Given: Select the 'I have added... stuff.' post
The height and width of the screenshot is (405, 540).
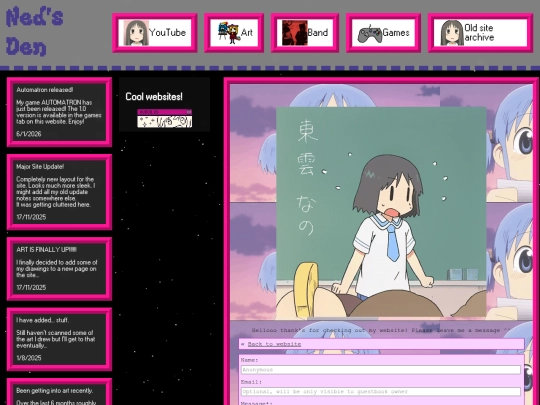Looking at the screenshot, I should coord(59,340).
